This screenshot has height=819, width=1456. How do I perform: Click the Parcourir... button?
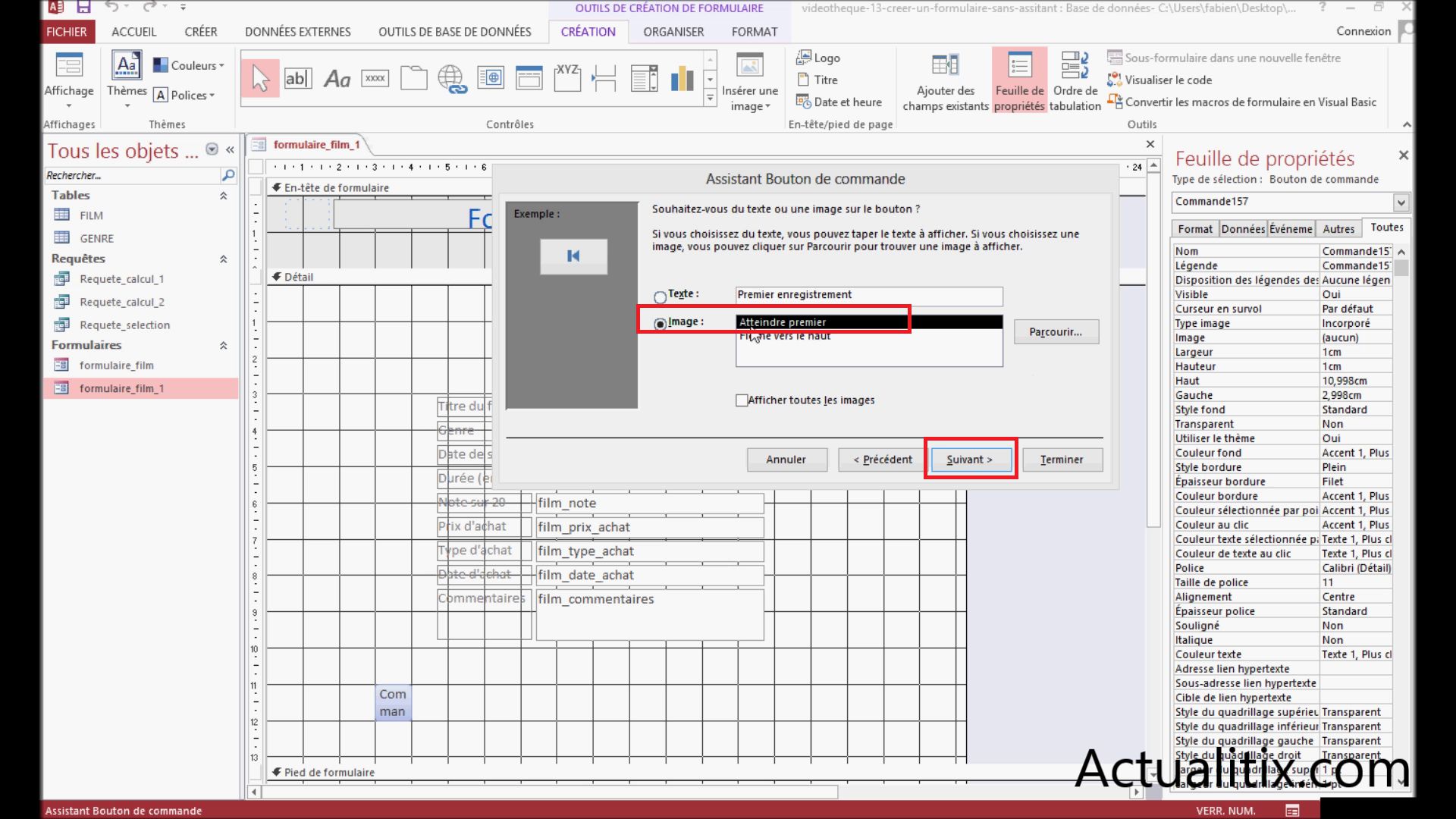pyautogui.click(x=1056, y=331)
